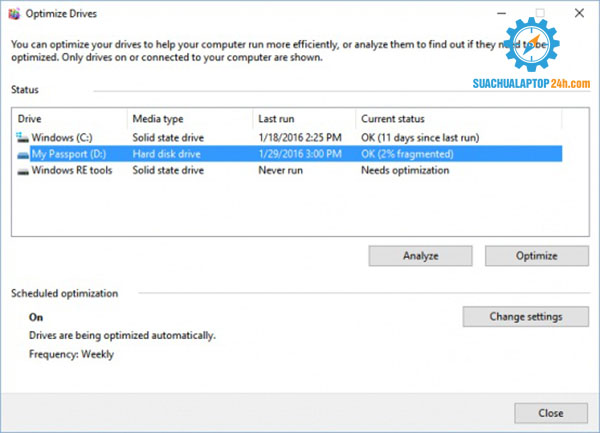The height and width of the screenshot is (433, 600).
Task: Select the My Passport (D:) row
Action: click(289, 154)
